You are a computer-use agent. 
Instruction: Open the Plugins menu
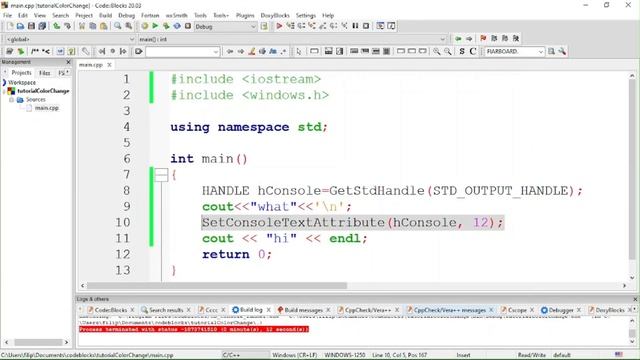[245, 16]
